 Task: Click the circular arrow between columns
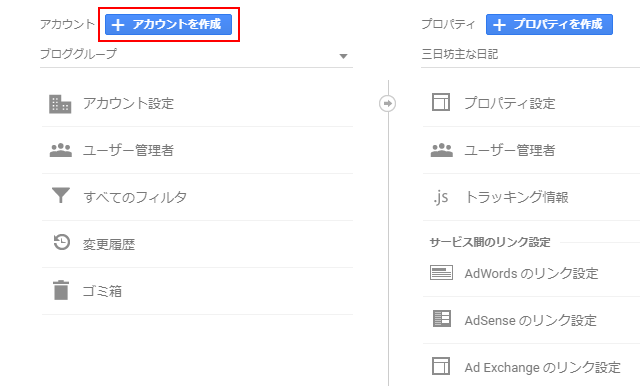387,103
